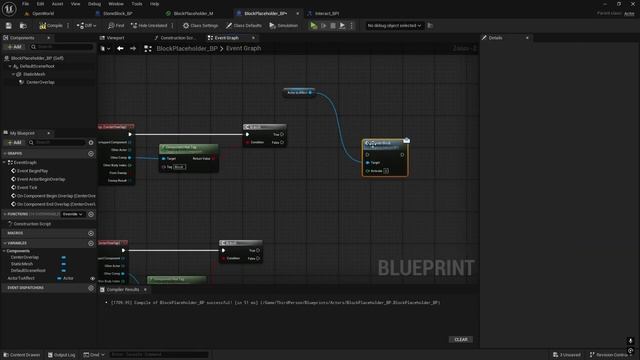Select StaticMesh in the Components tree

pos(34,74)
